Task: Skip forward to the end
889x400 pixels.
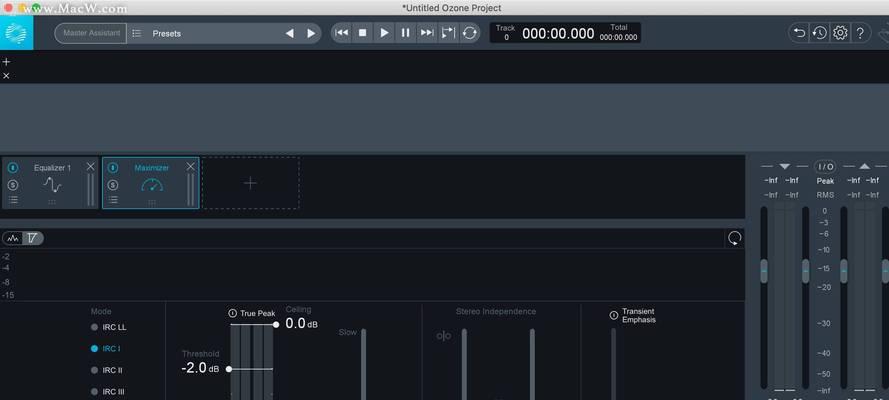Action: point(427,33)
